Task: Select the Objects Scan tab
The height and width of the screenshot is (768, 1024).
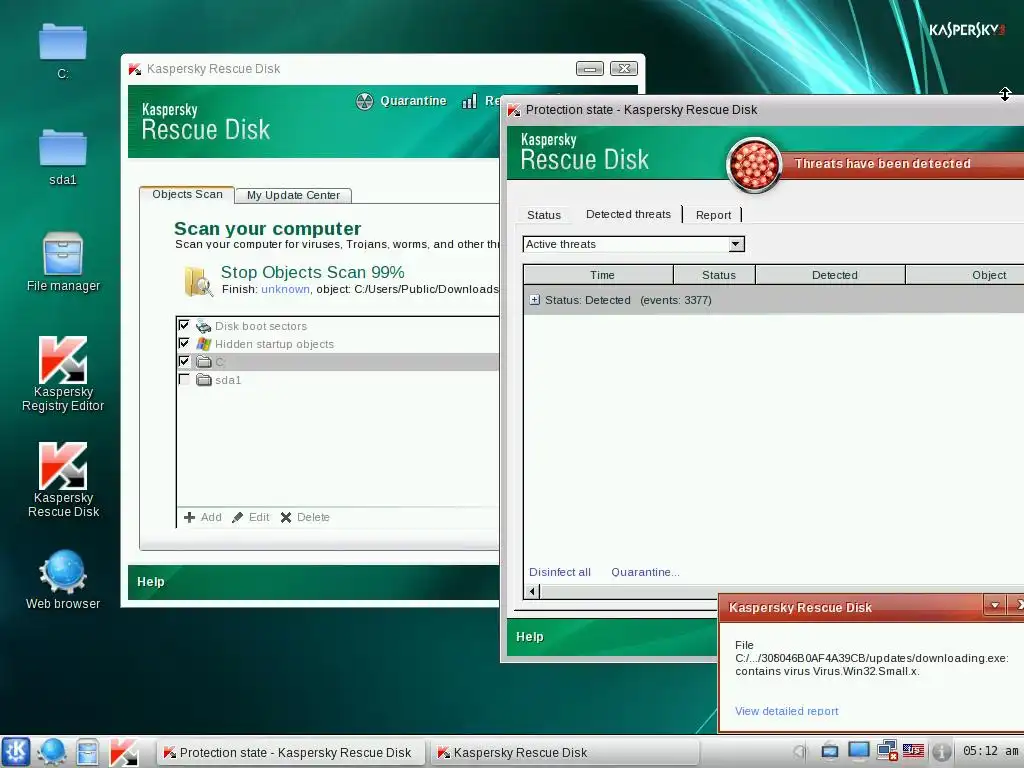Action: tap(187, 195)
